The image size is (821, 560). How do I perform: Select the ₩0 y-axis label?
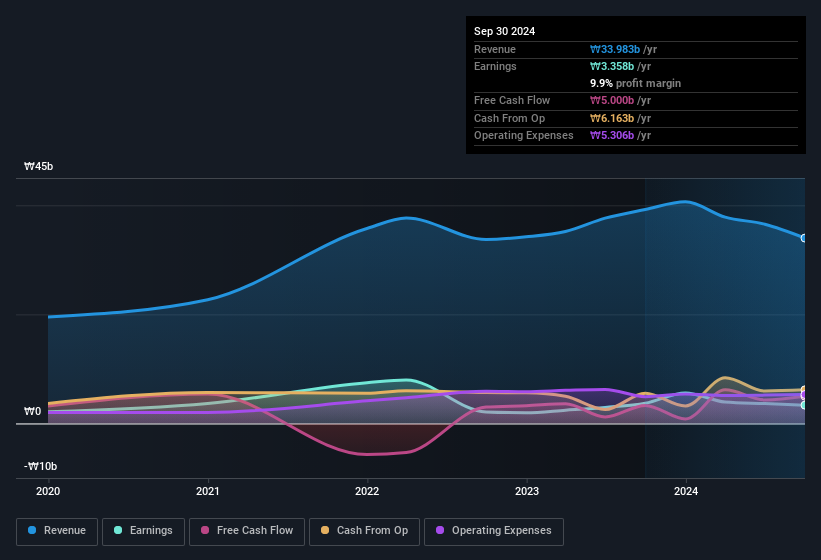[32, 411]
